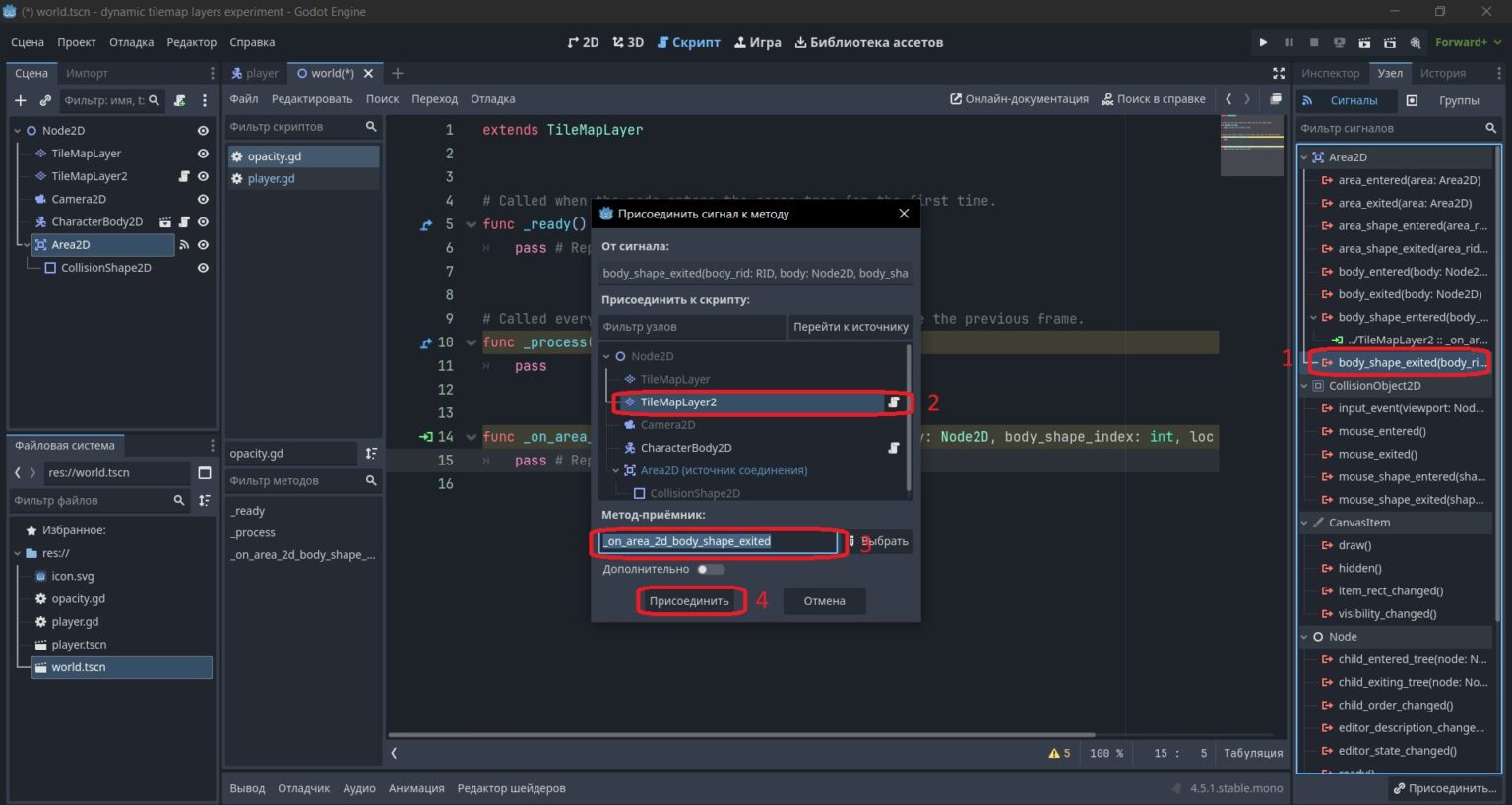Switch to 3D workspace
Screen dimensions: 1512x805
(628, 42)
